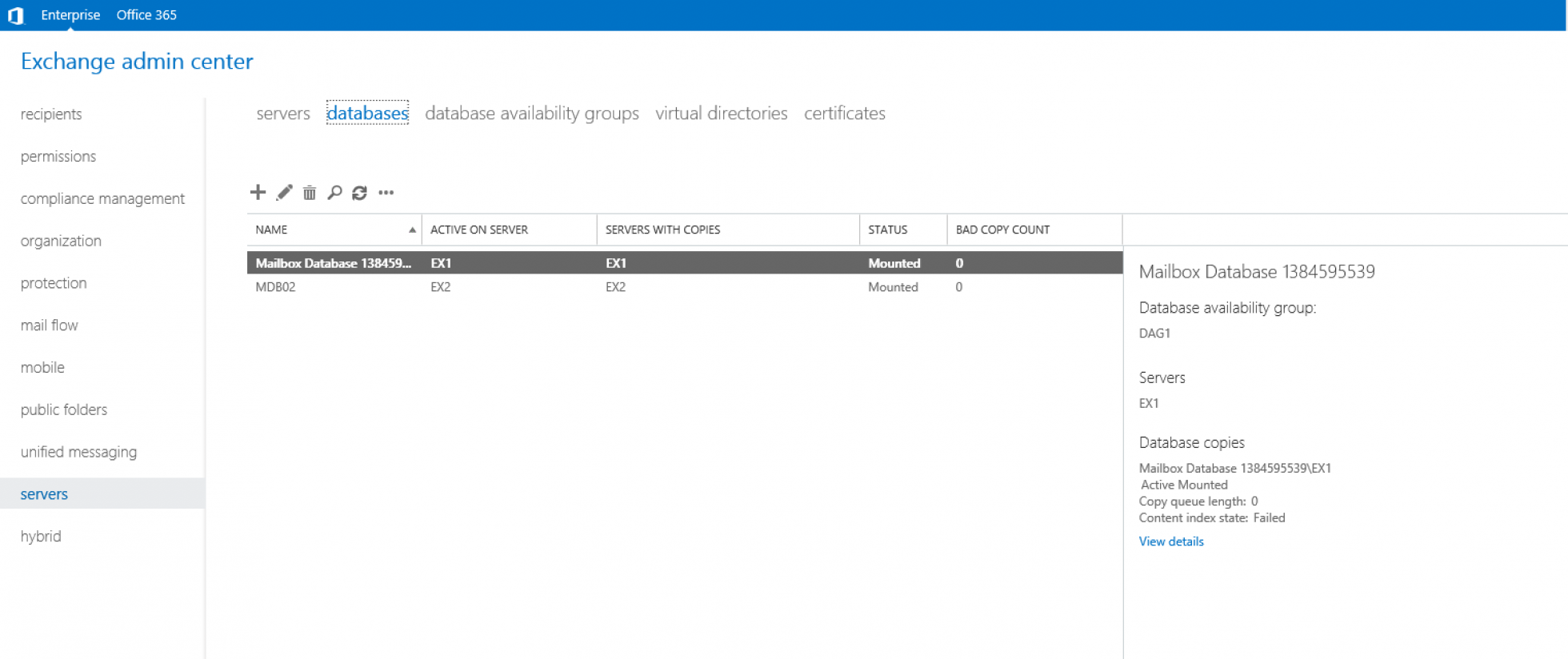Viewport: 1568px width, 659px height.
Task: Click EX1 under Active On Server
Action: 441,263
